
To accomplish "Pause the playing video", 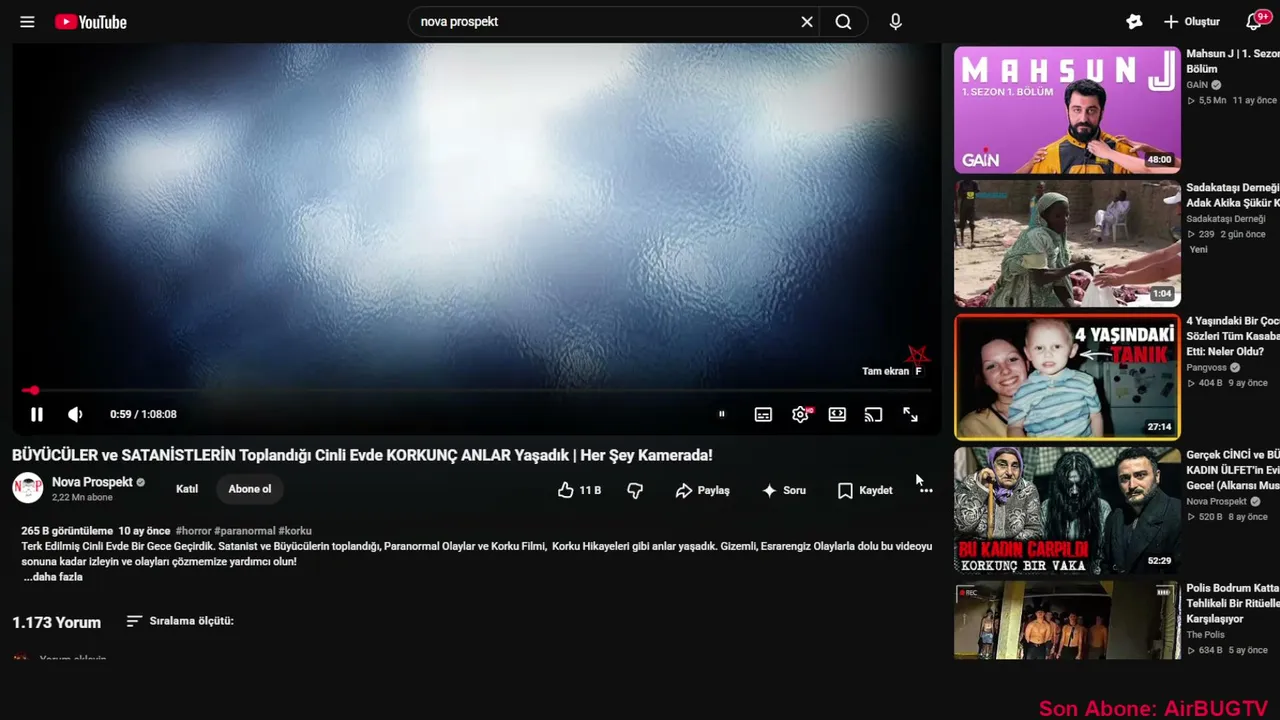I will click(x=37, y=414).
